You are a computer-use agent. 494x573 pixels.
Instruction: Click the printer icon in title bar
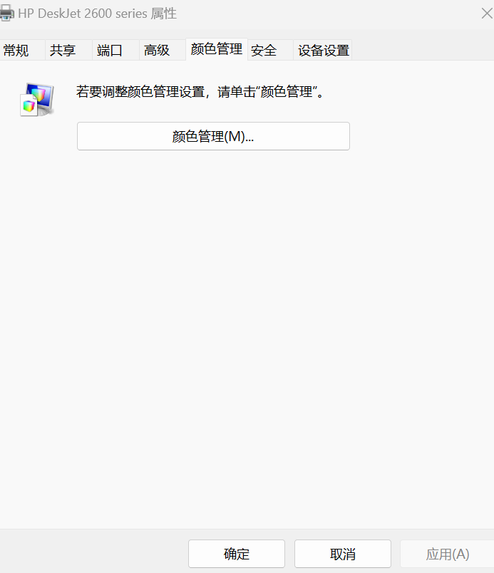pyautogui.click(x=6, y=13)
